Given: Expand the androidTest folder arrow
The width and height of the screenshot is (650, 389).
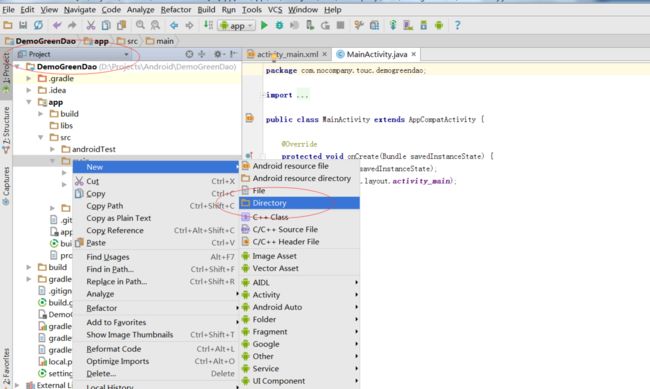Looking at the screenshot, I should click(52, 149).
